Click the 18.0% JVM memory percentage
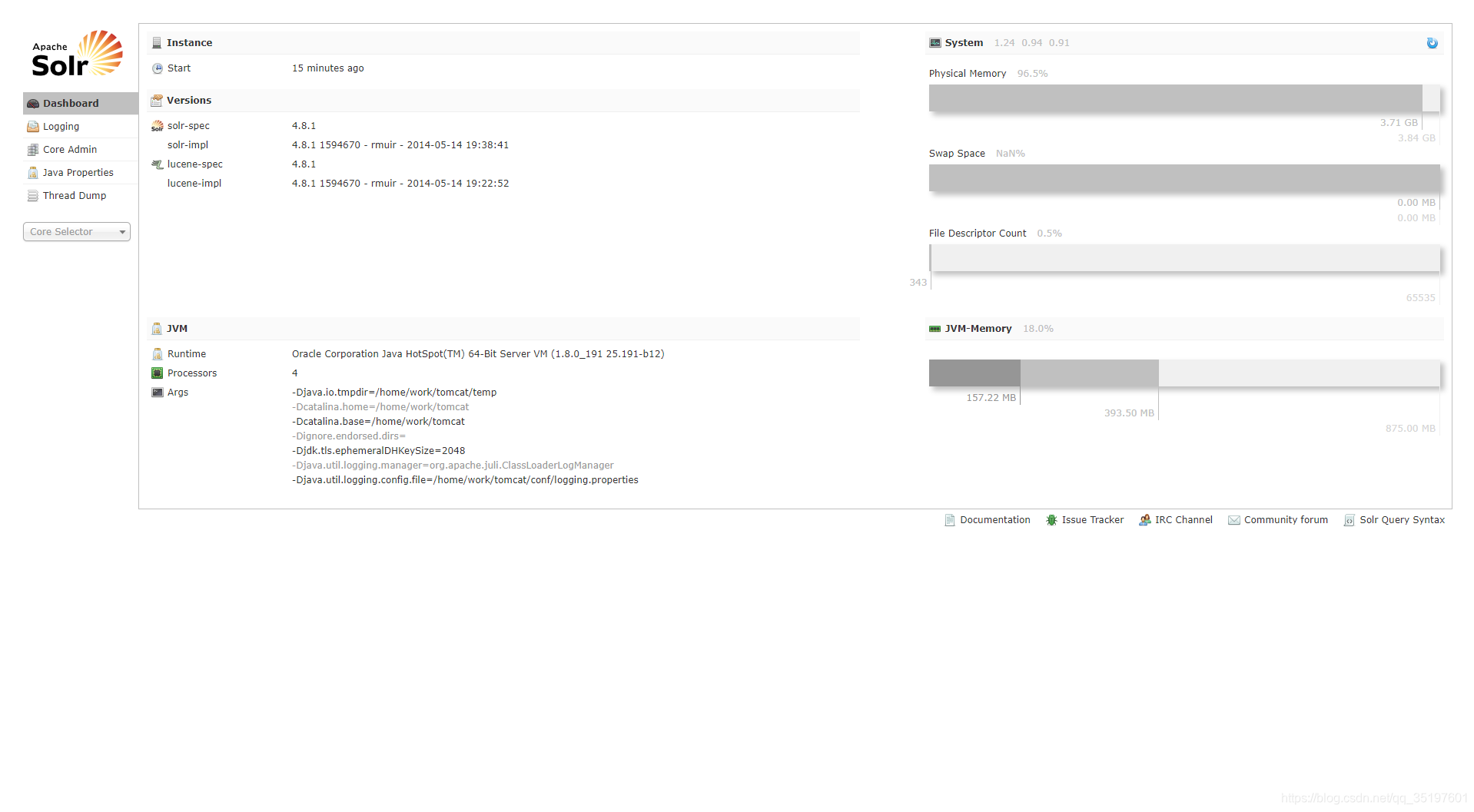 pos(1037,329)
